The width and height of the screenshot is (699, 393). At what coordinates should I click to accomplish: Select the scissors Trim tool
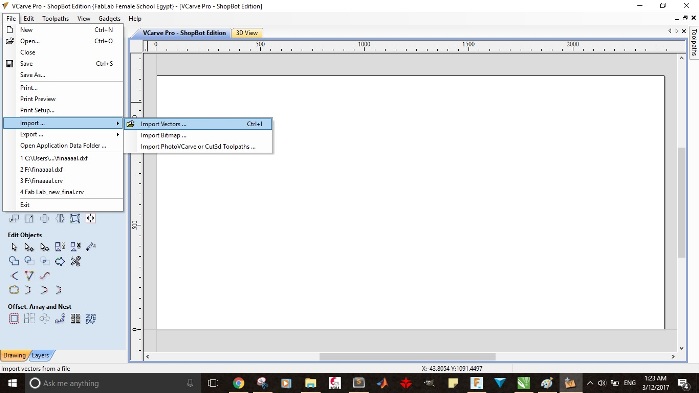click(x=75, y=261)
